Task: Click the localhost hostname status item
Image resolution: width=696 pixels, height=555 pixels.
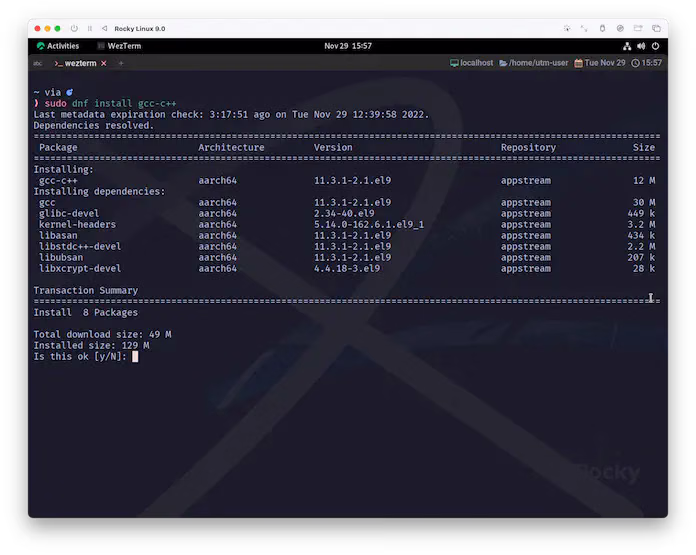Action: (471, 63)
